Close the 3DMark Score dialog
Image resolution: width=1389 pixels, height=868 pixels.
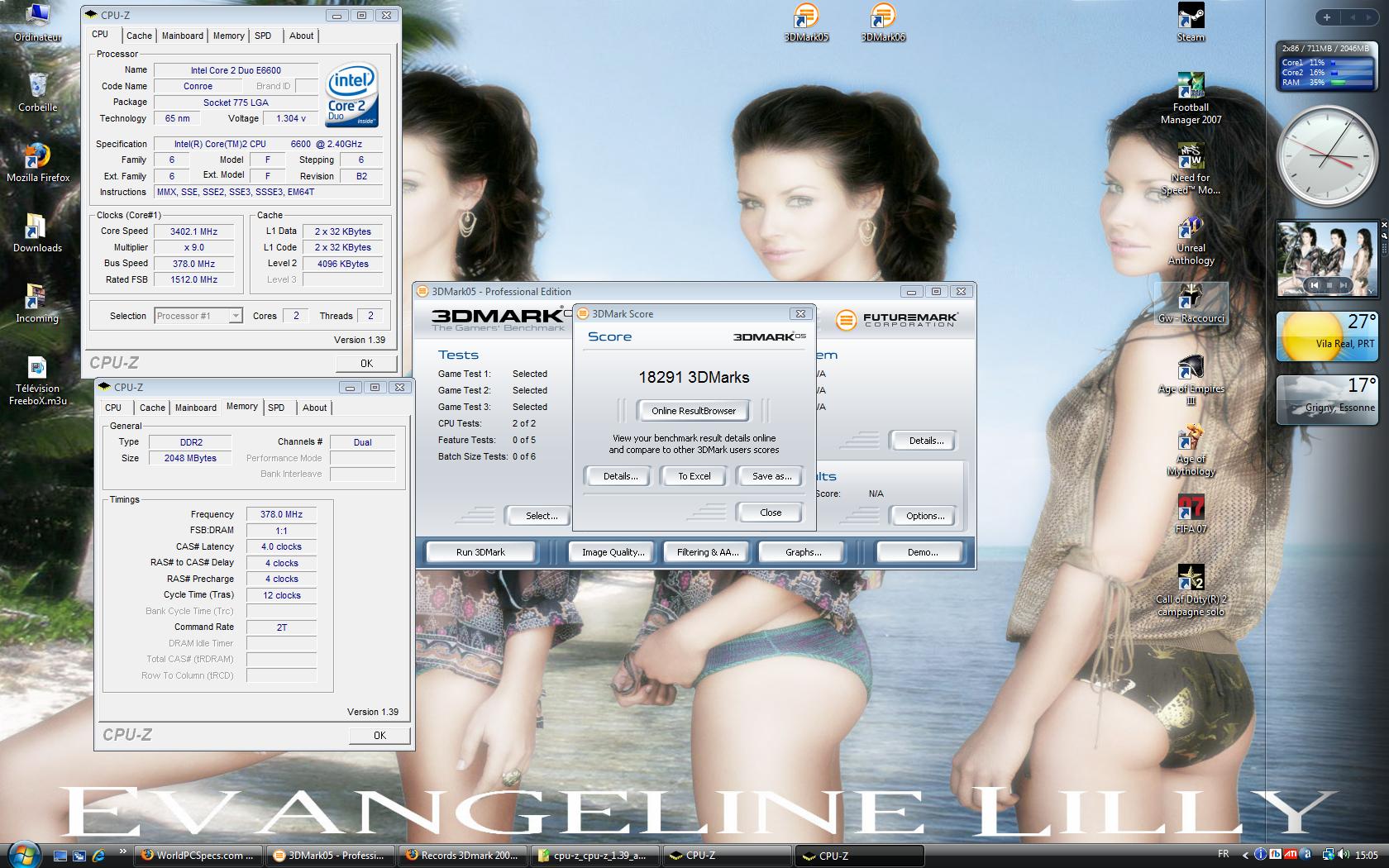click(x=771, y=513)
